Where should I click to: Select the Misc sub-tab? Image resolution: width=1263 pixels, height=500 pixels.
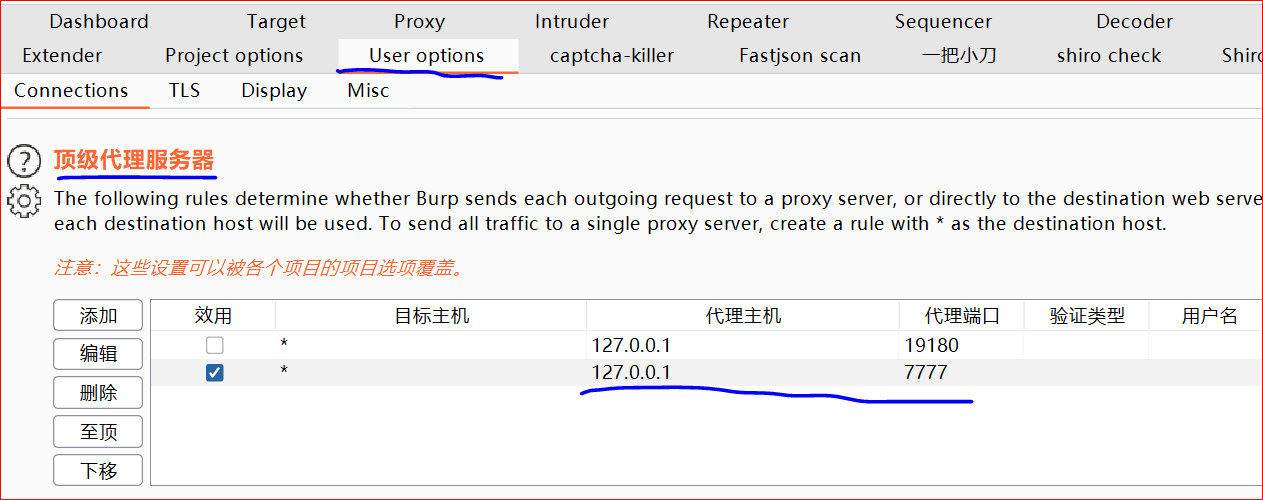click(x=368, y=91)
